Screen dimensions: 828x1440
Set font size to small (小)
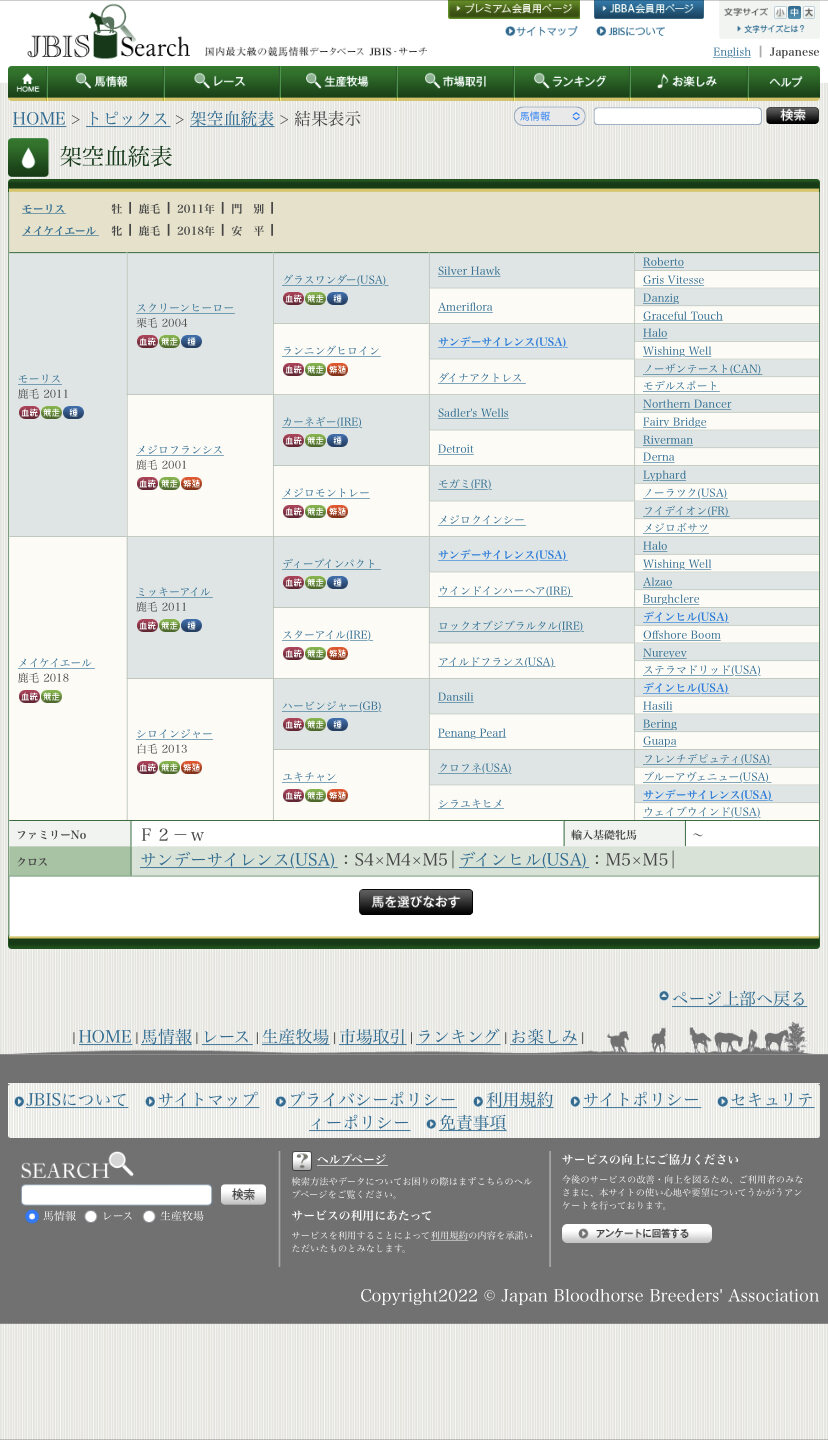780,12
